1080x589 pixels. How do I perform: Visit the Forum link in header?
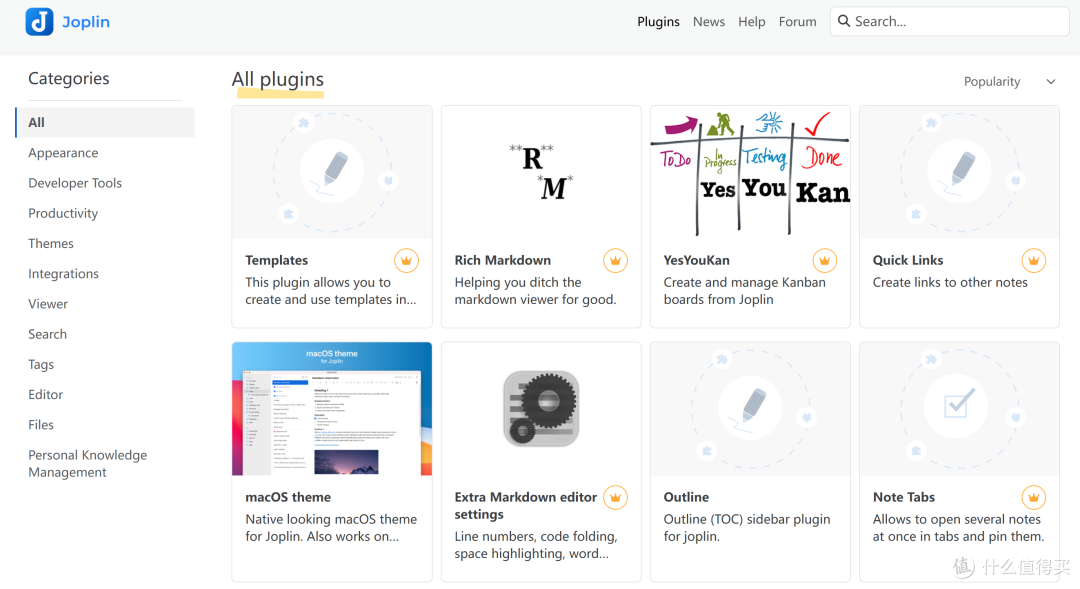click(798, 21)
